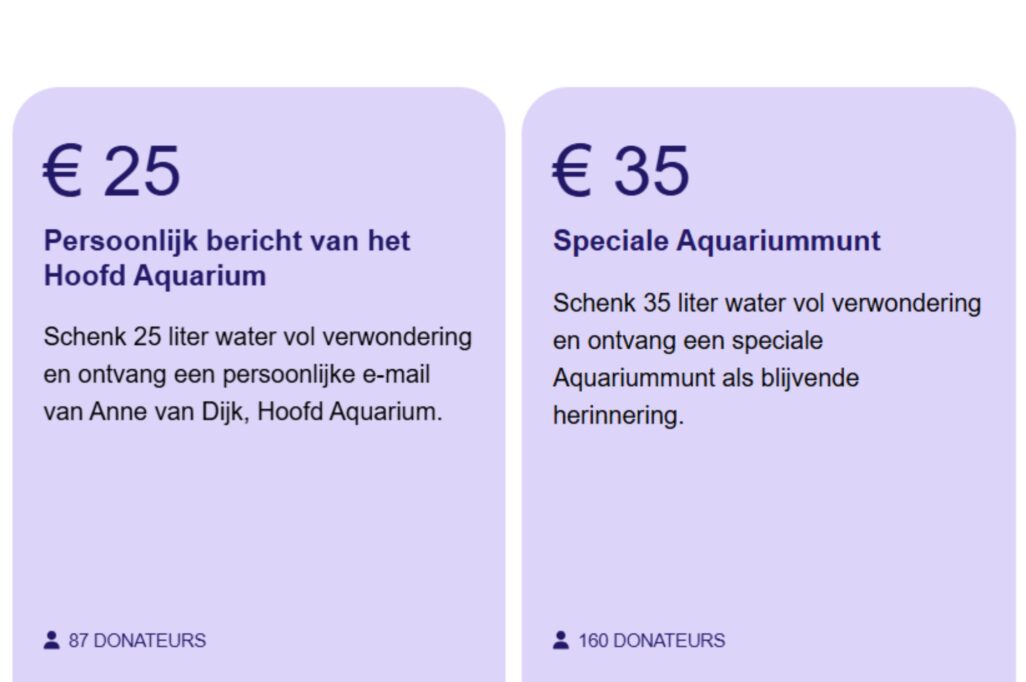Screen dimensions: 1026x682
Task: Click the "160 DONATEURS" count label
Action: coord(651,641)
